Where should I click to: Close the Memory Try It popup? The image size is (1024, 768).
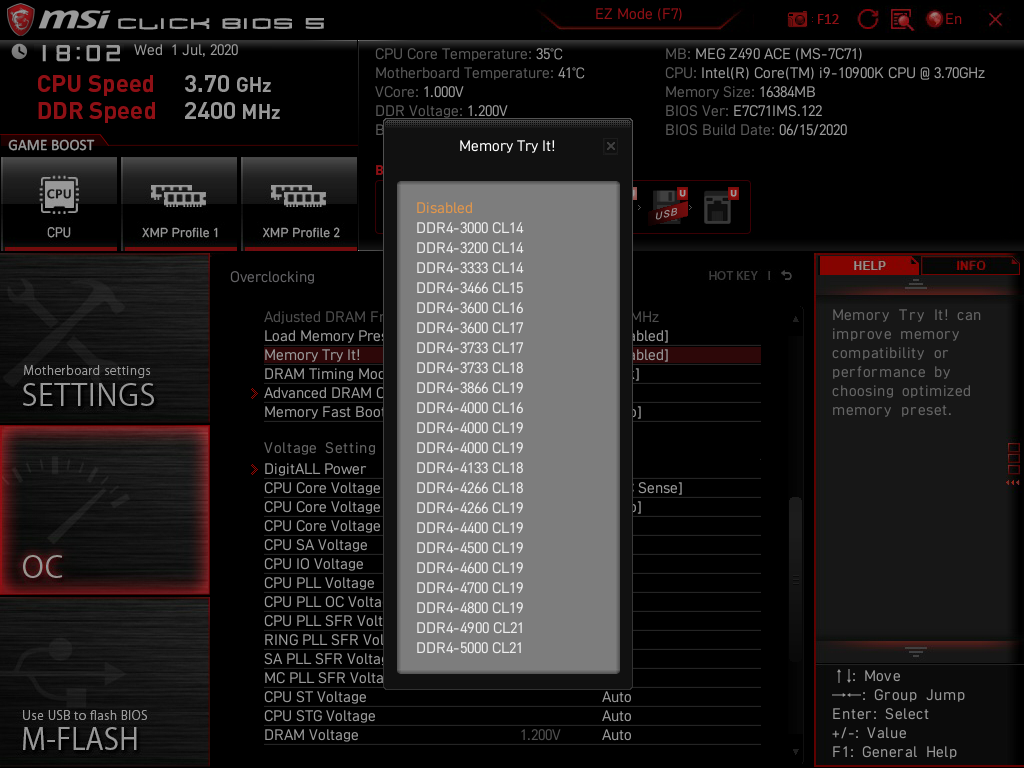point(610,146)
